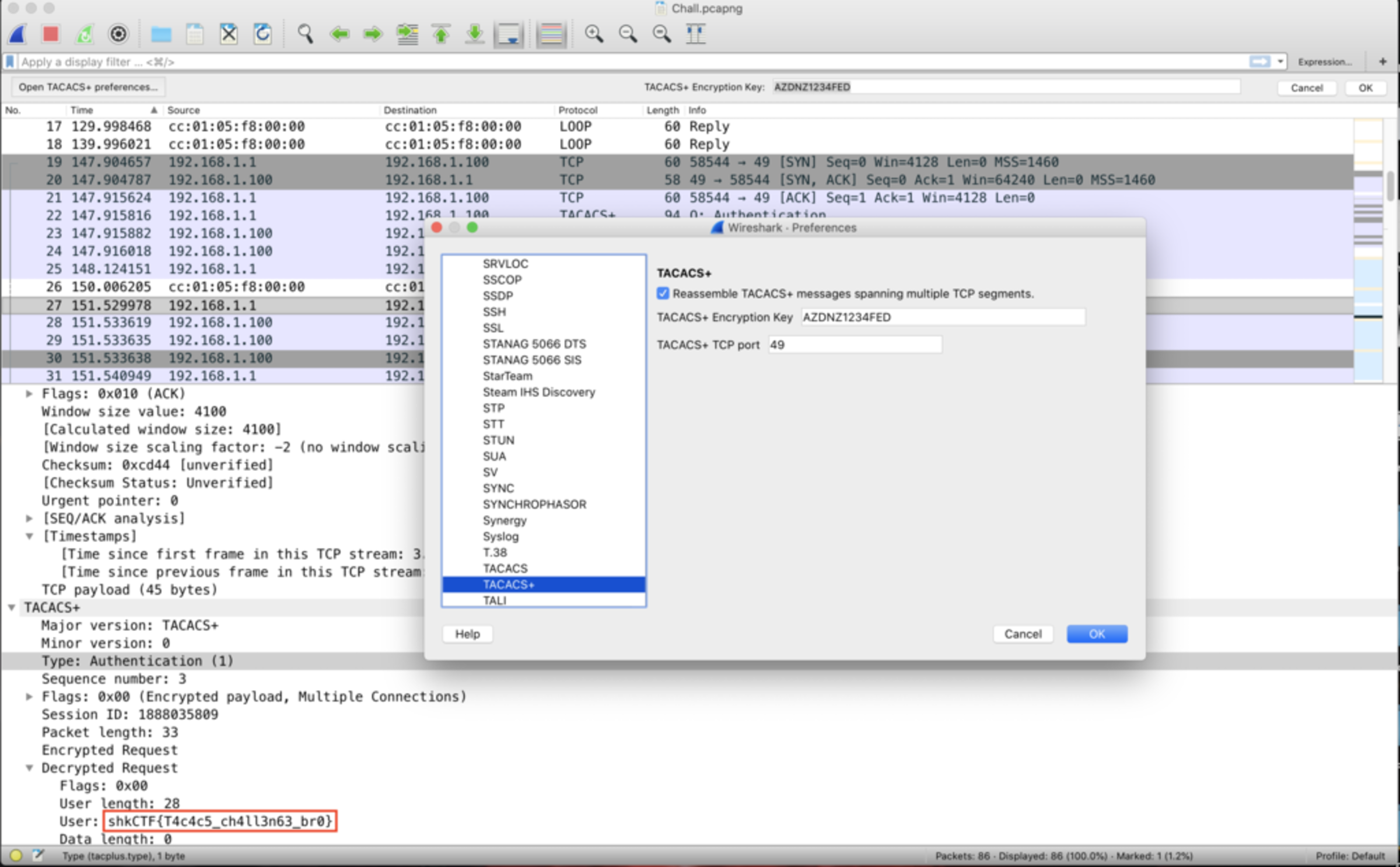Reload this capture file icon
Viewport: 1400px width, 867px height.
(262, 34)
